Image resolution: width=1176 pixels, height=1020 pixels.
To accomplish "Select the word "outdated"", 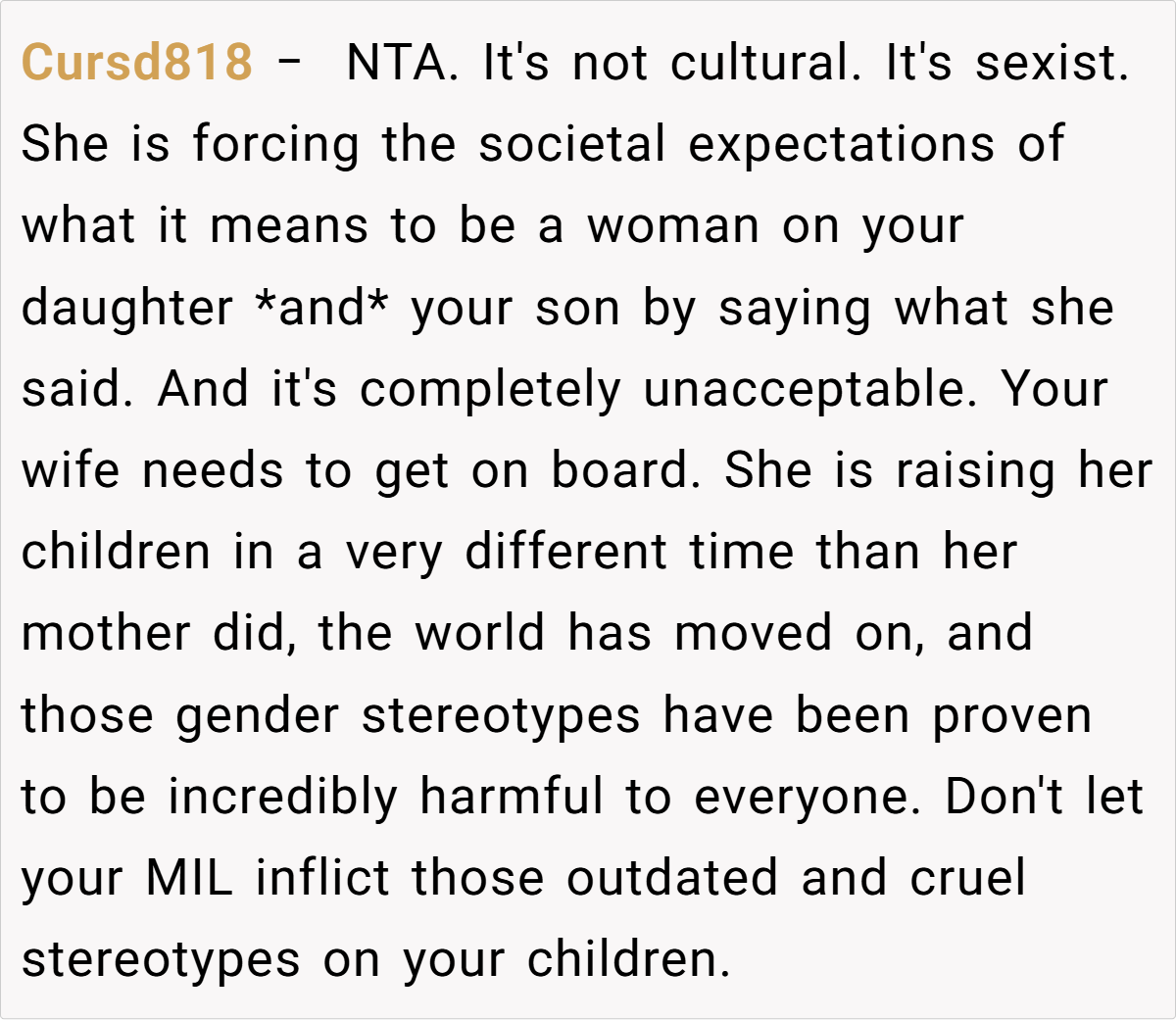I will tap(671, 878).
